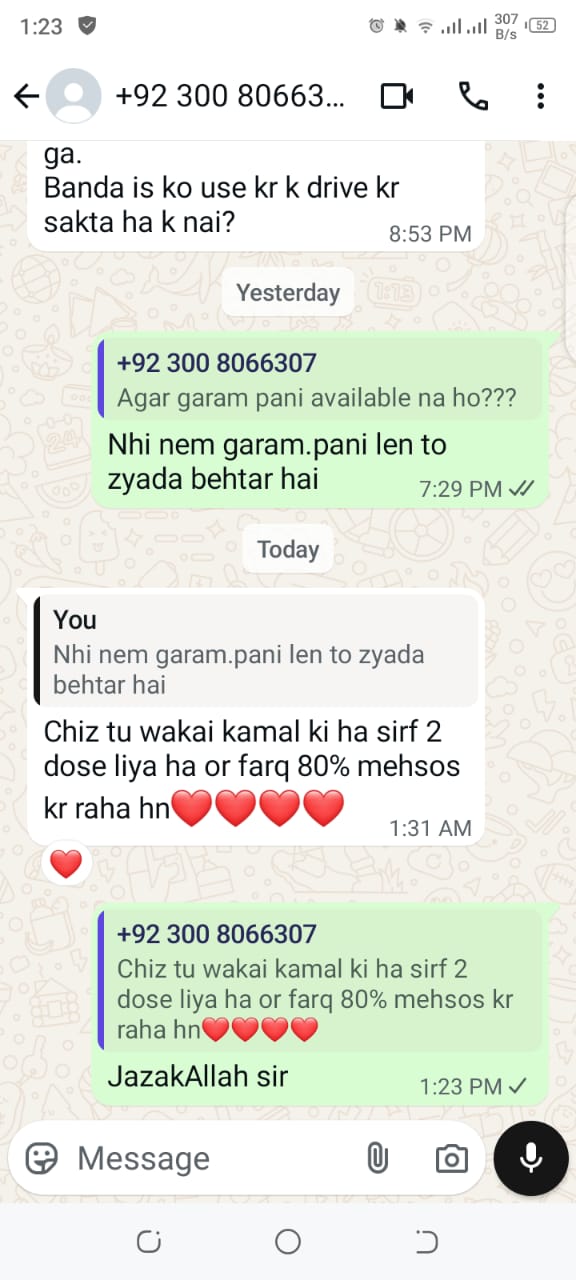Open the attachment paperclip menu
The image size is (576, 1280).
point(376,1158)
